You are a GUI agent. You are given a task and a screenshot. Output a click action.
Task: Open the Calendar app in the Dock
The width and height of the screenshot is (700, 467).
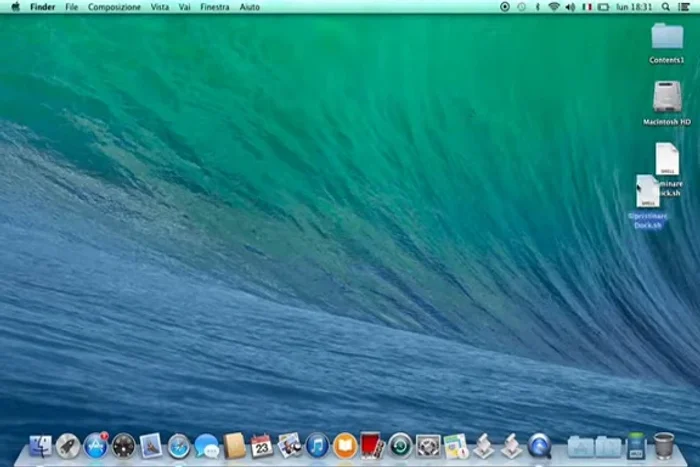(262, 445)
